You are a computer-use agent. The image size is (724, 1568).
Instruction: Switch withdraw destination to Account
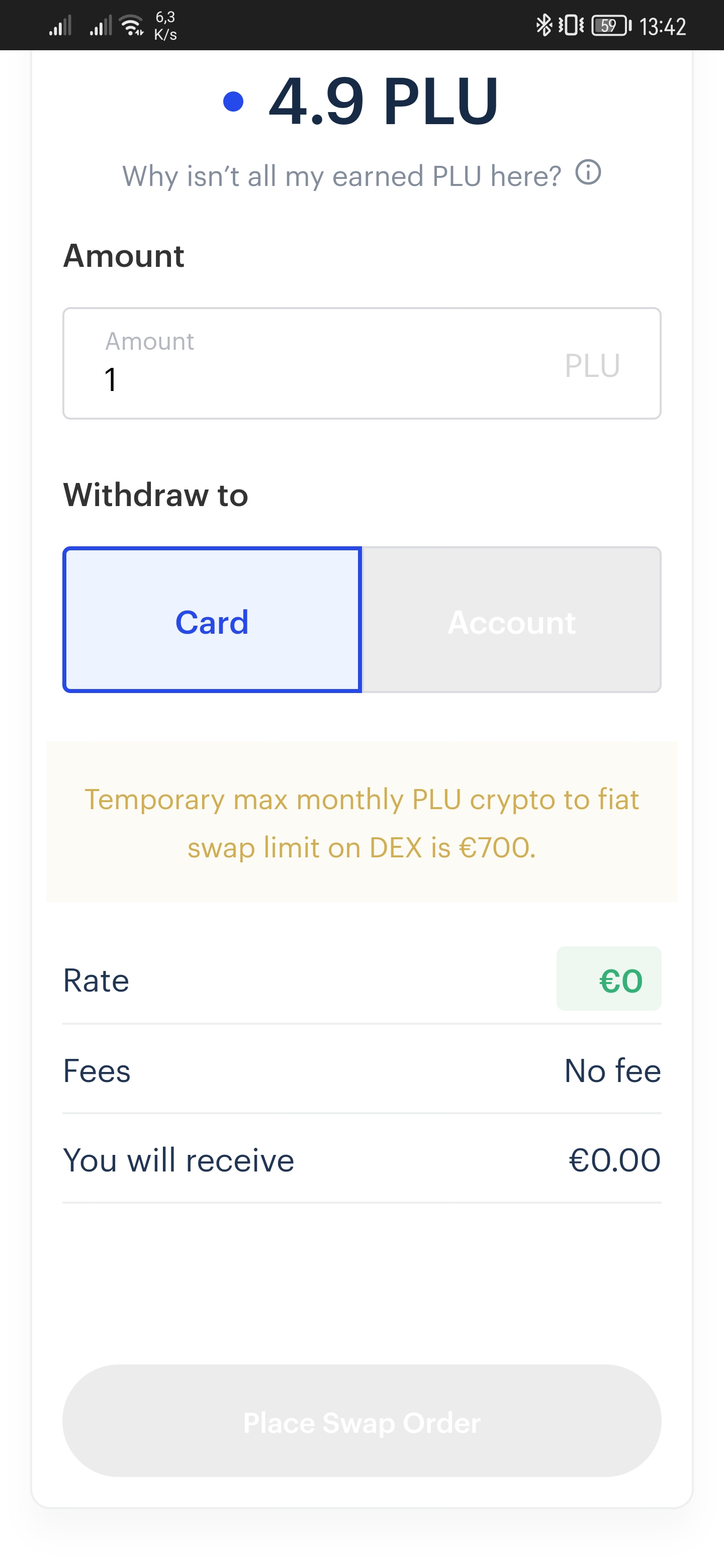[511, 620]
